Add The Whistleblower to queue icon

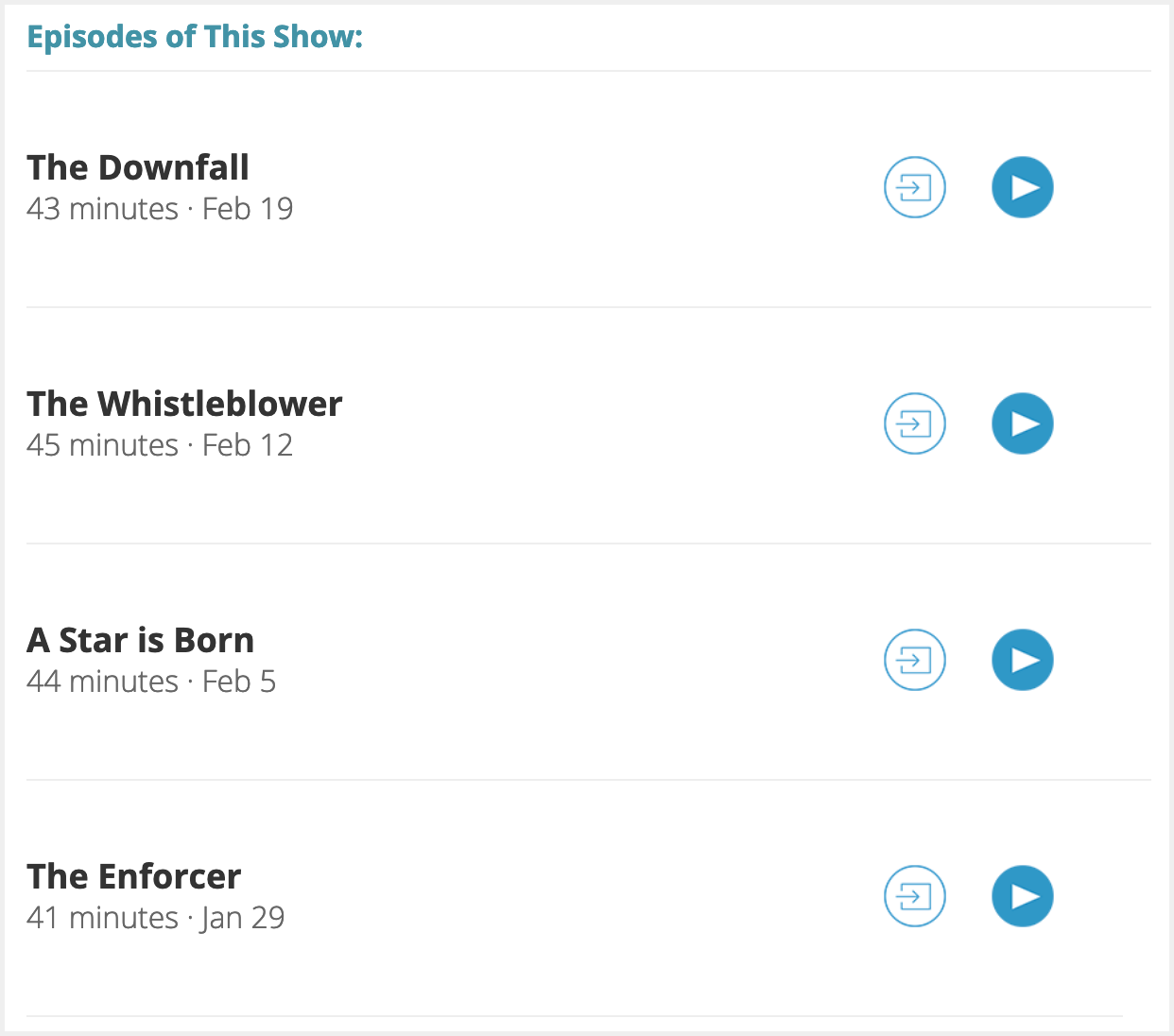[915, 423]
